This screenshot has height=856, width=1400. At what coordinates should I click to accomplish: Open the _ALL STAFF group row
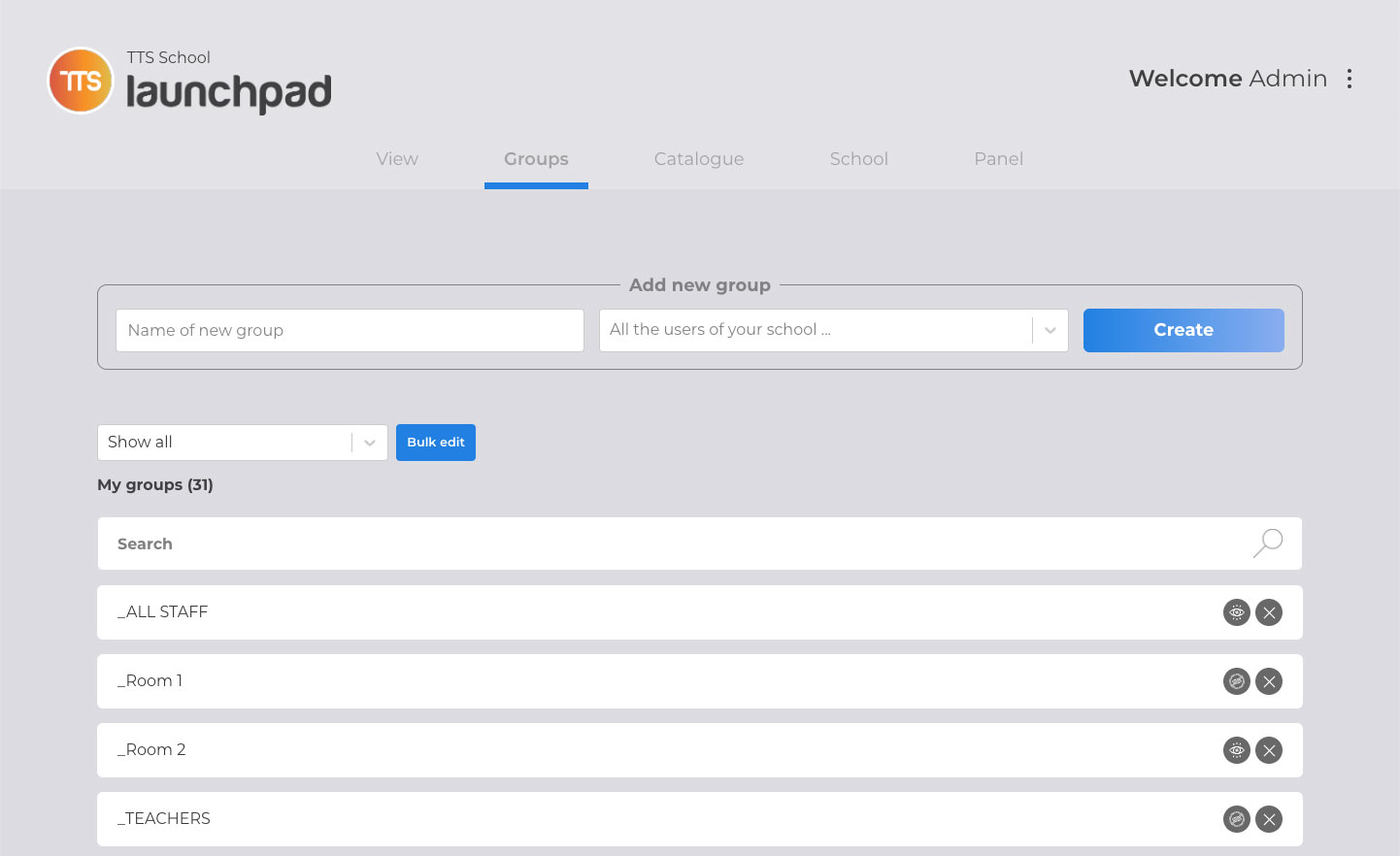(x=700, y=612)
